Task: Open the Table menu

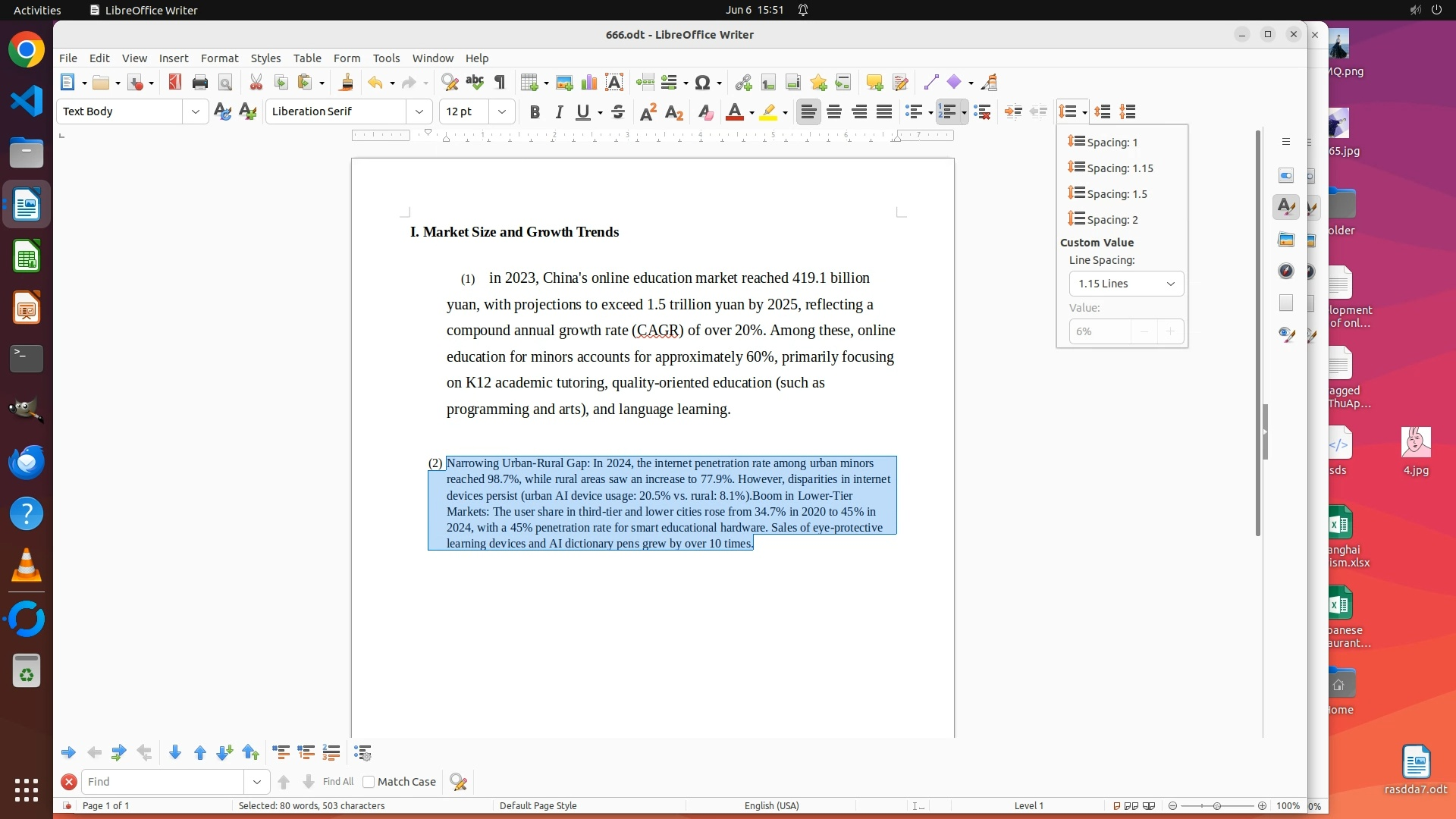Action: pyautogui.click(x=307, y=58)
